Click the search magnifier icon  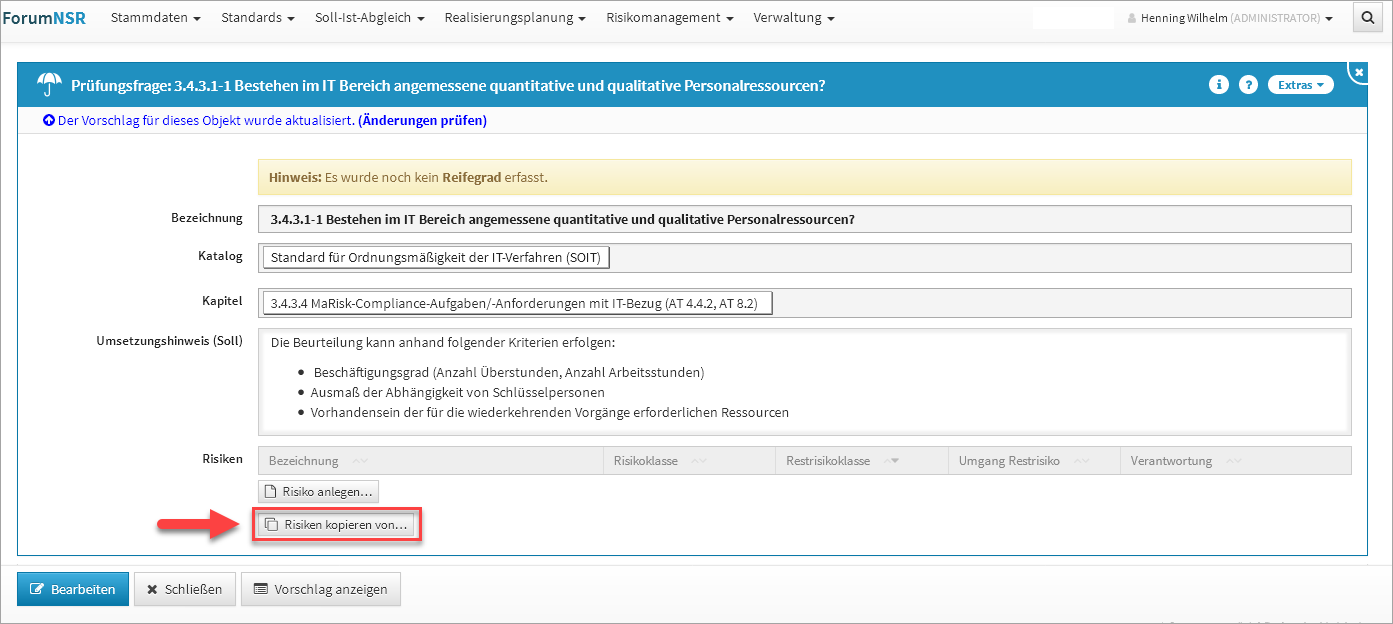tap(1367, 18)
